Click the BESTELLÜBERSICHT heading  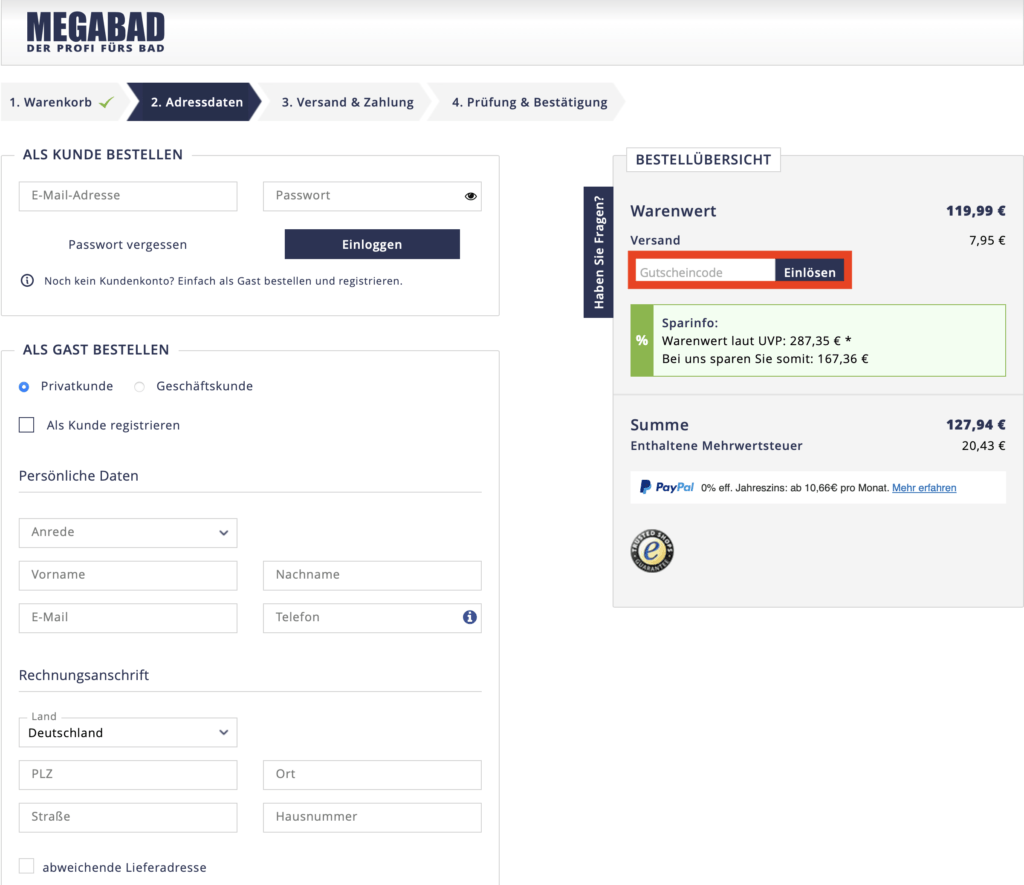click(703, 160)
